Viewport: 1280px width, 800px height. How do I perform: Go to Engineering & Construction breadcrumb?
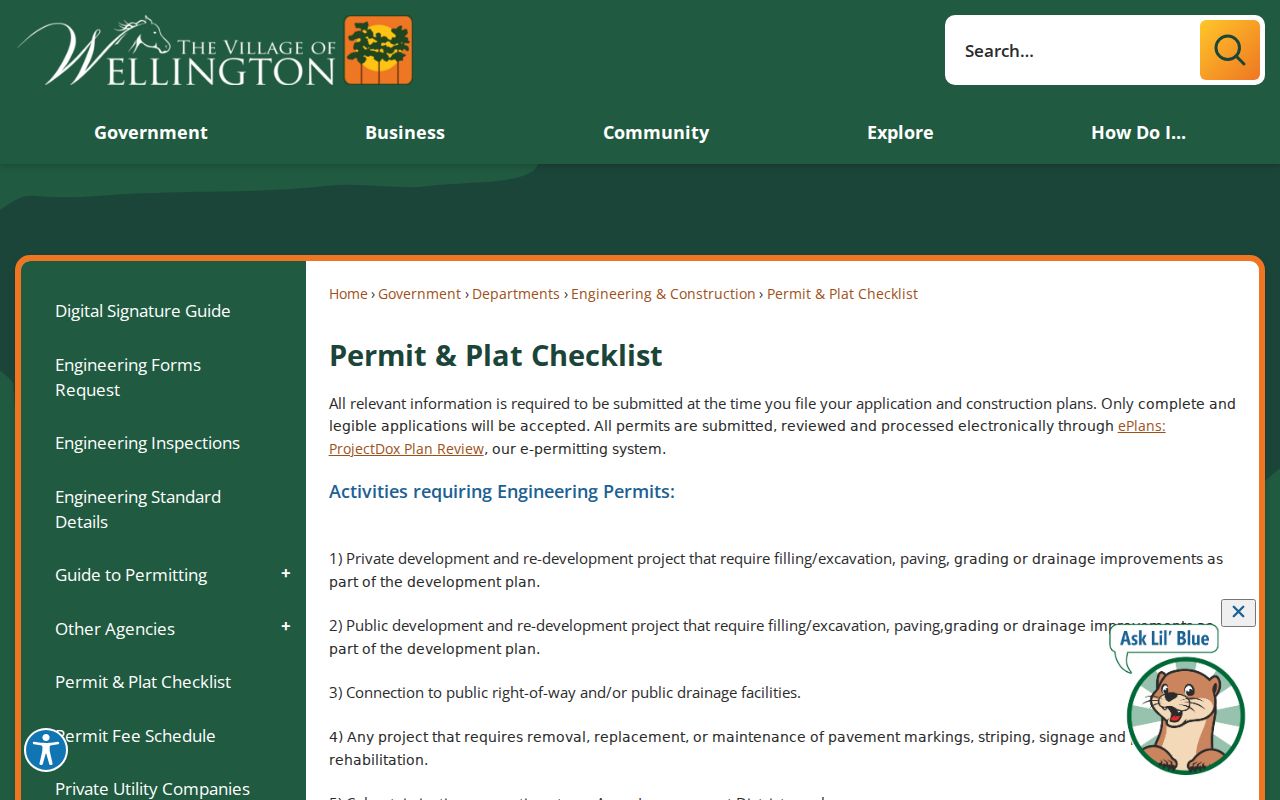click(x=663, y=294)
